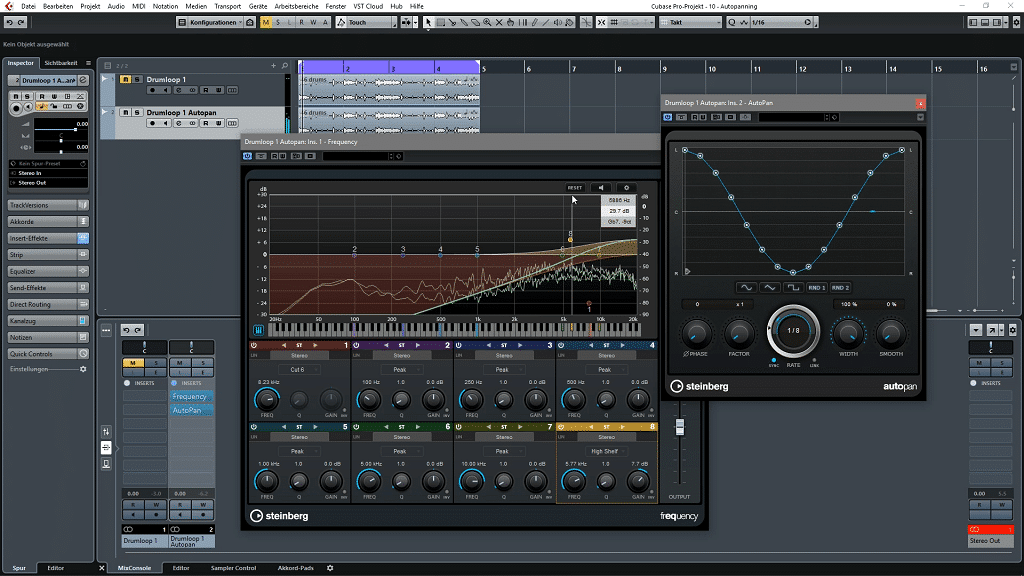Select the Object Selection arrow tool

coord(428,22)
